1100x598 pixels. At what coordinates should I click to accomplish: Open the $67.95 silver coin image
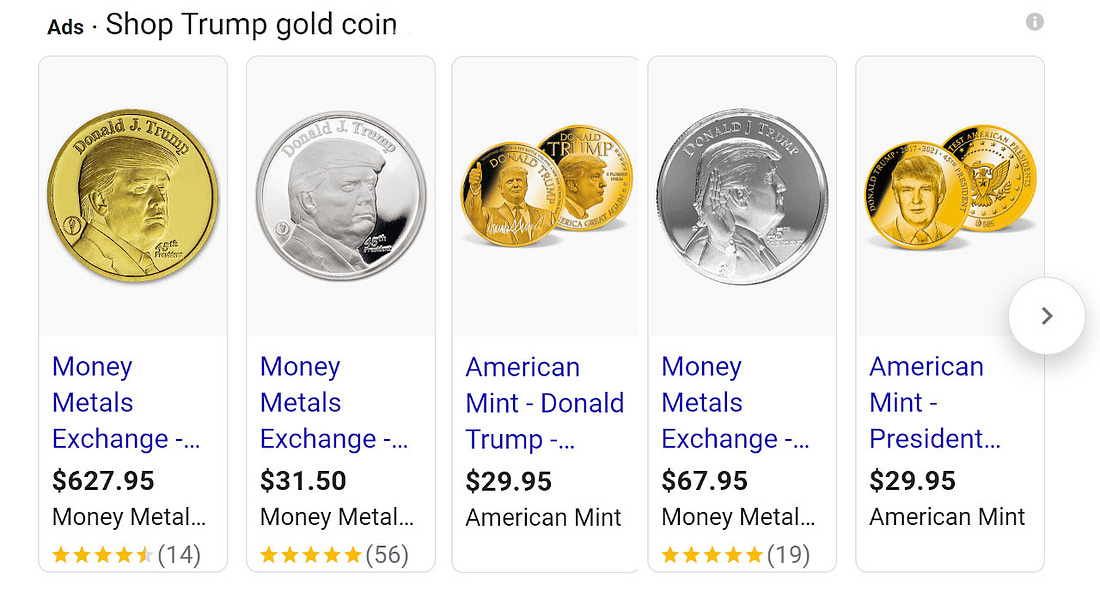(742, 197)
